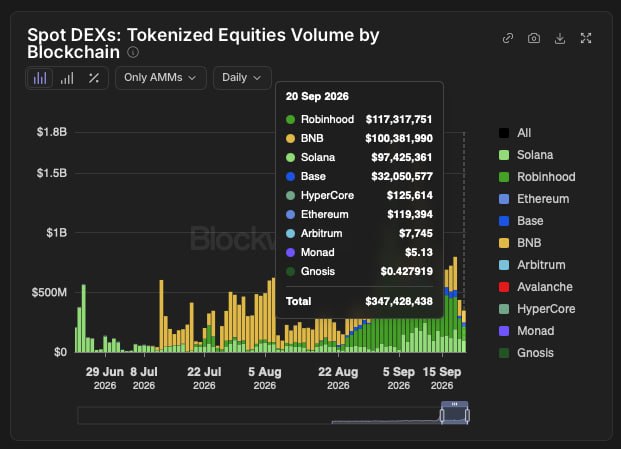Image resolution: width=621 pixels, height=449 pixels.
Task: Open the Only AMMs dropdown
Action: (x=160, y=78)
